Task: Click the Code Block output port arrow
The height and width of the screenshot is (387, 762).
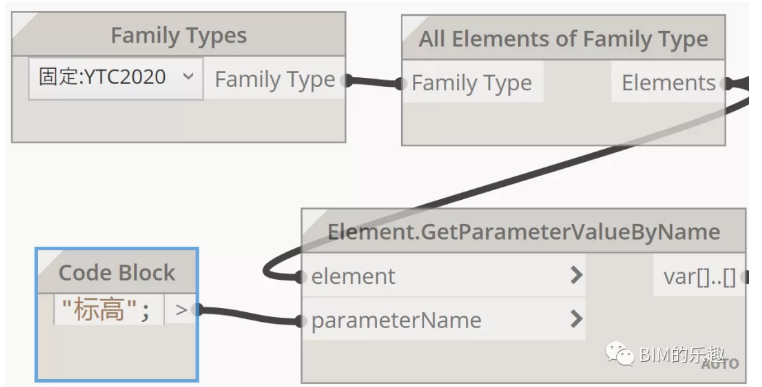Action: tap(181, 309)
